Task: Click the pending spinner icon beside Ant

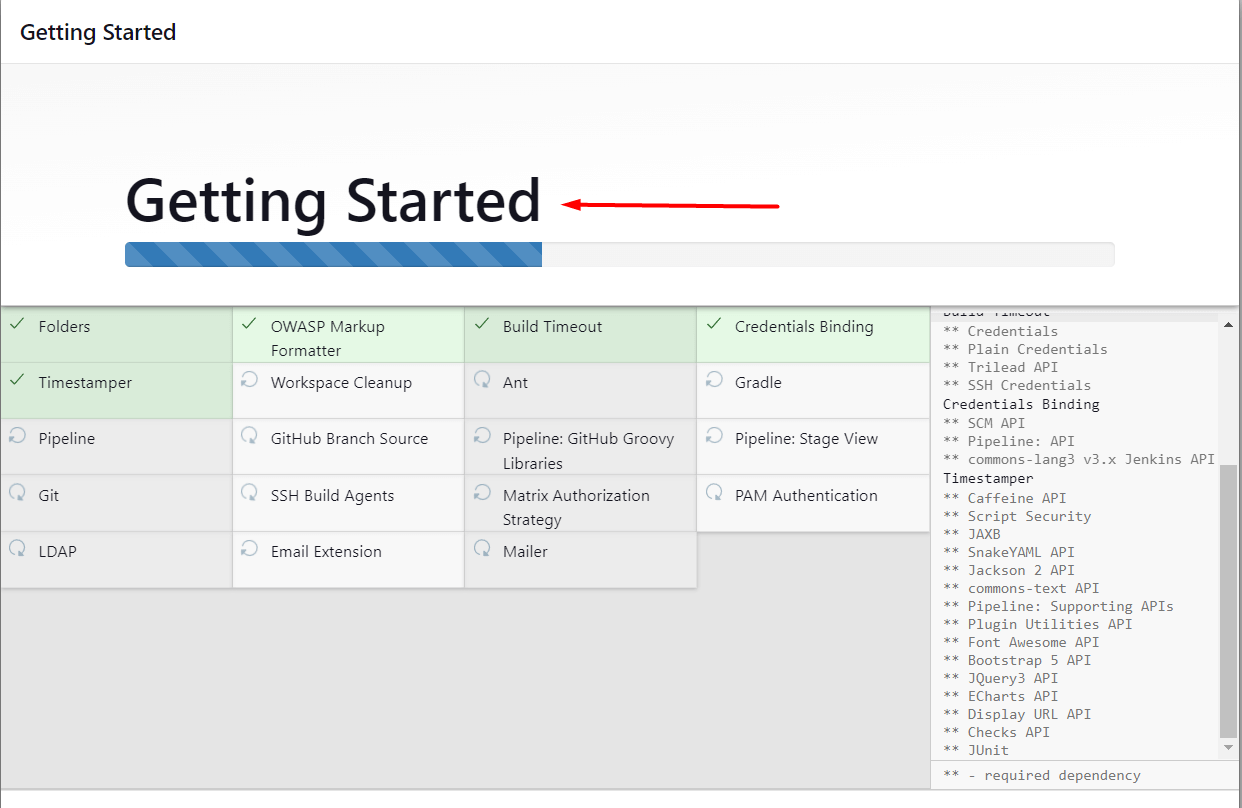Action: pos(481,380)
